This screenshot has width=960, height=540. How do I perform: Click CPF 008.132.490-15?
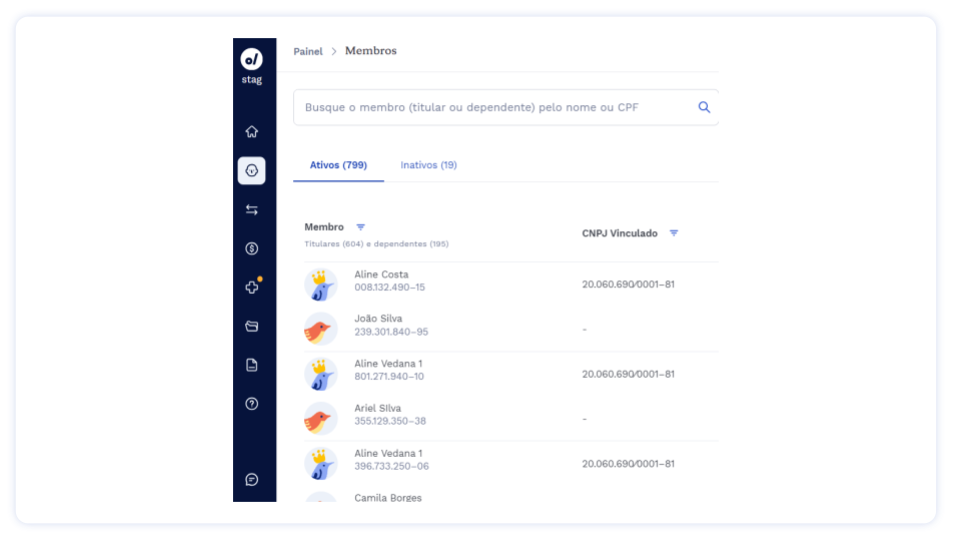click(x=389, y=288)
